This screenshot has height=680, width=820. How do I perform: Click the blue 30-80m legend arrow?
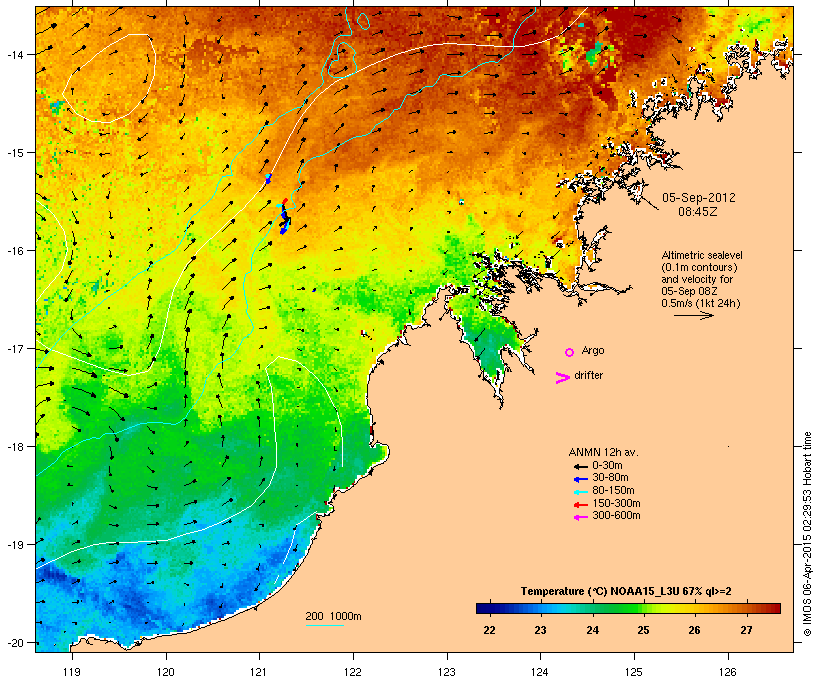(x=580, y=479)
